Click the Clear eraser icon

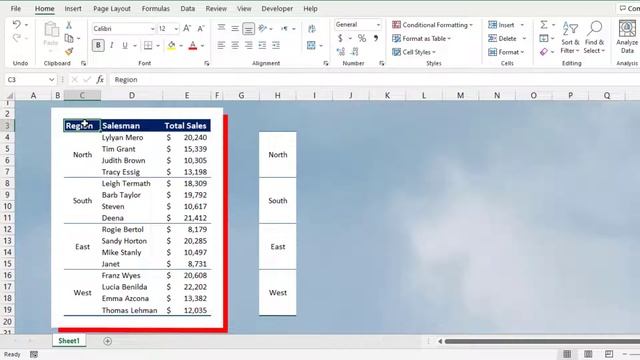coord(544,52)
